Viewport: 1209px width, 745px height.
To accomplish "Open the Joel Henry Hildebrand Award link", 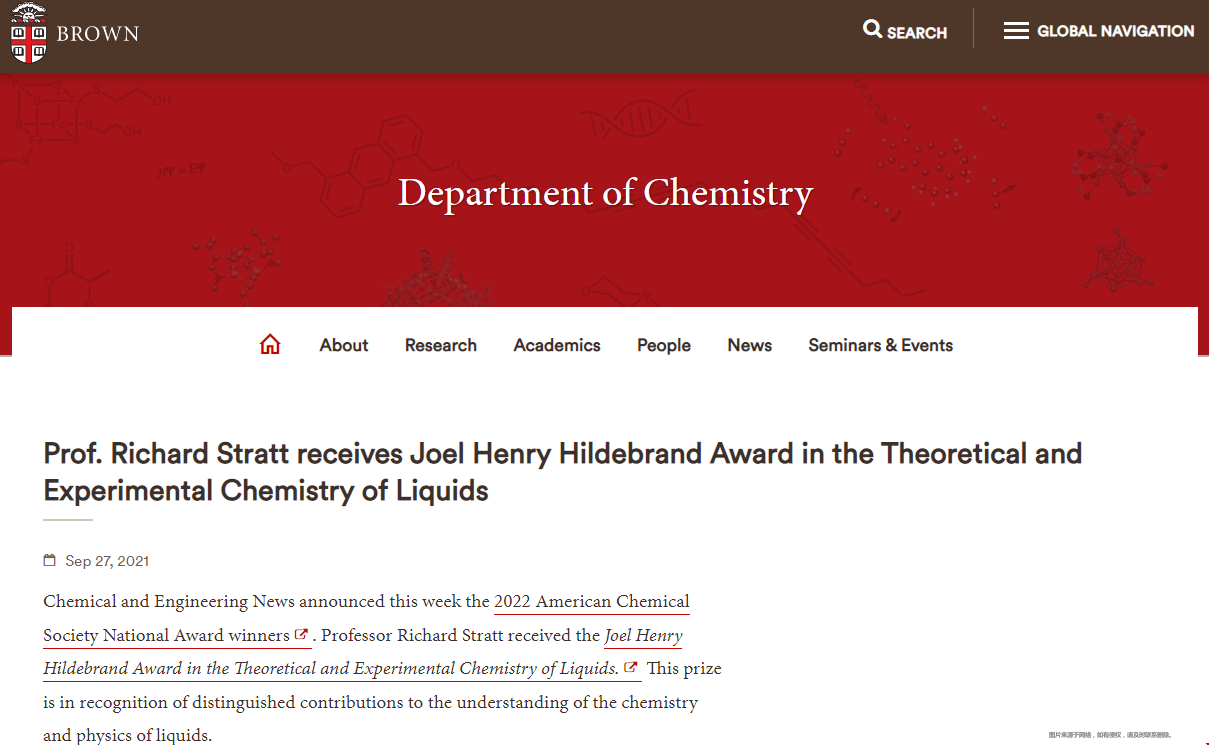I will point(643,636).
